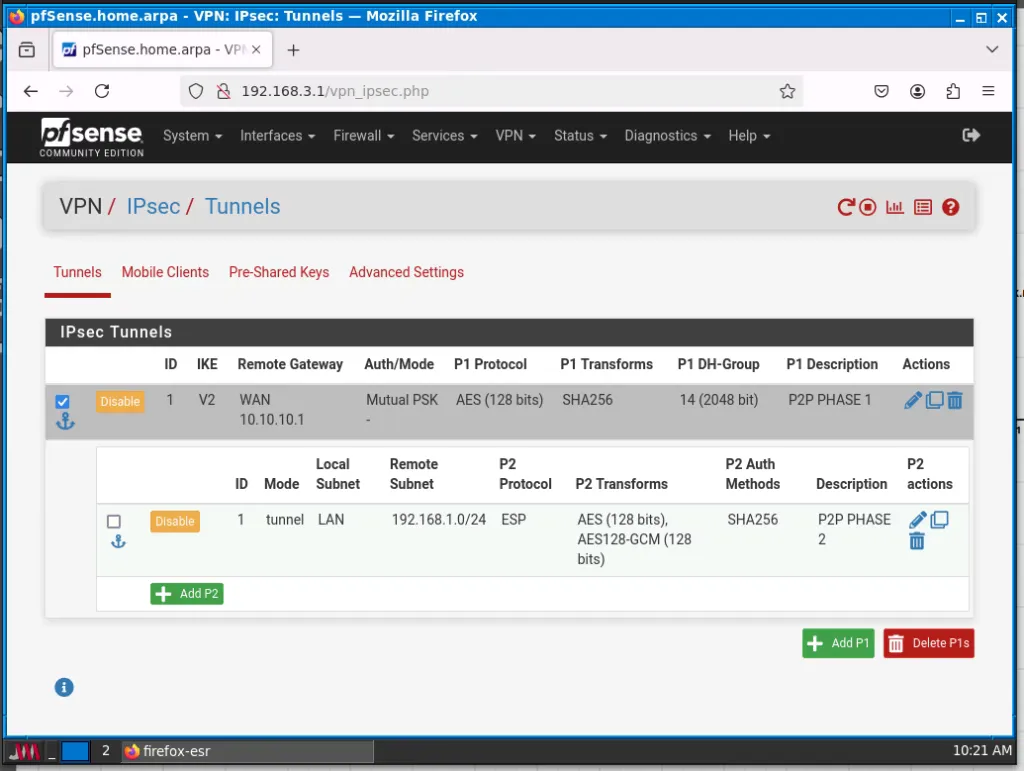Image resolution: width=1024 pixels, height=771 pixels.
Task: Open related status chart icon
Action: pyautogui.click(x=894, y=207)
